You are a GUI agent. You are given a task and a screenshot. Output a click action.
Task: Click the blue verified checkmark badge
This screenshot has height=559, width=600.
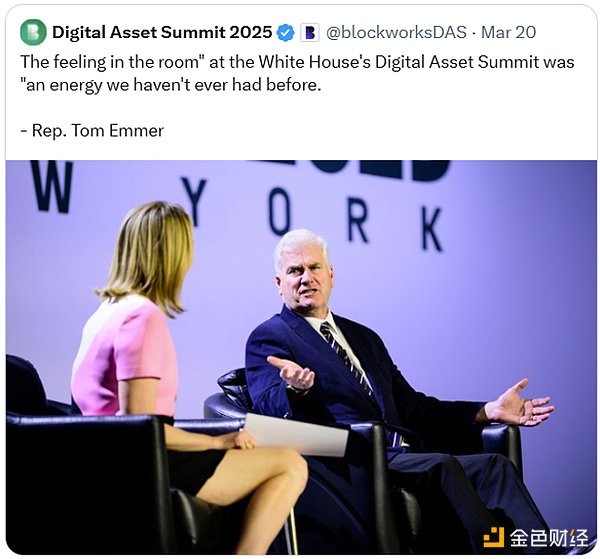tap(286, 33)
